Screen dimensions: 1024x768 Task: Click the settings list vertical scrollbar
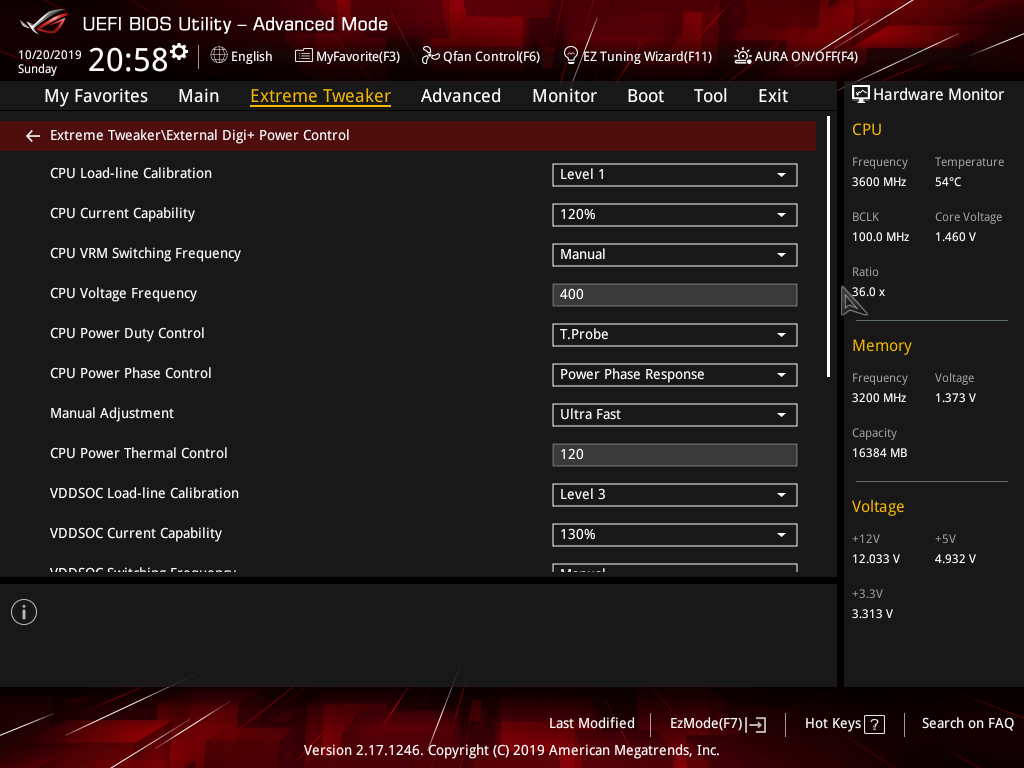828,247
